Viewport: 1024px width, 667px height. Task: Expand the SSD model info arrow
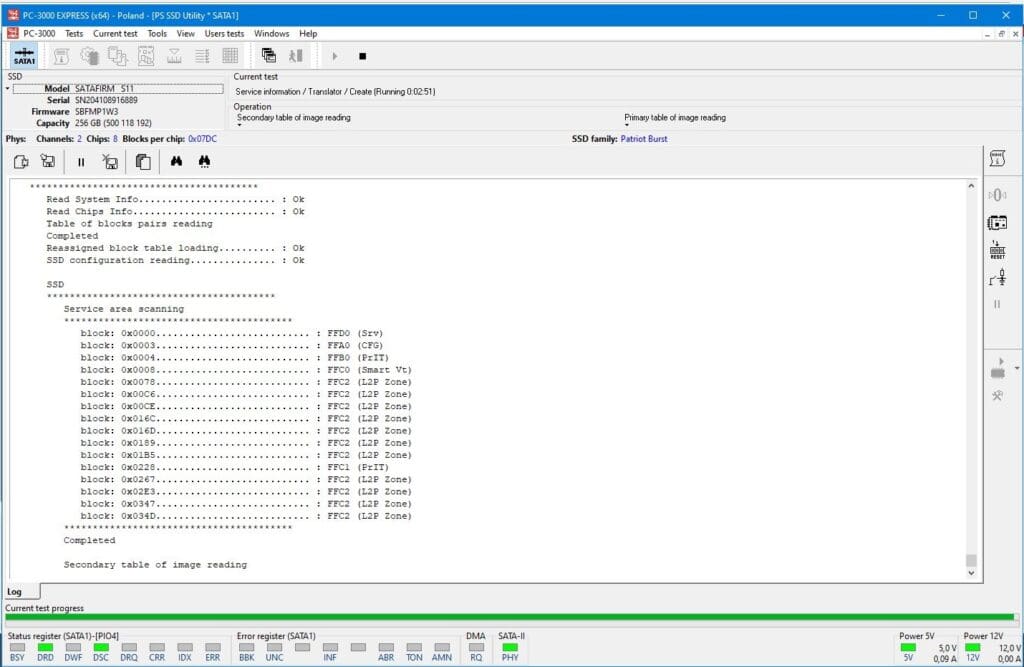click(x=8, y=89)
